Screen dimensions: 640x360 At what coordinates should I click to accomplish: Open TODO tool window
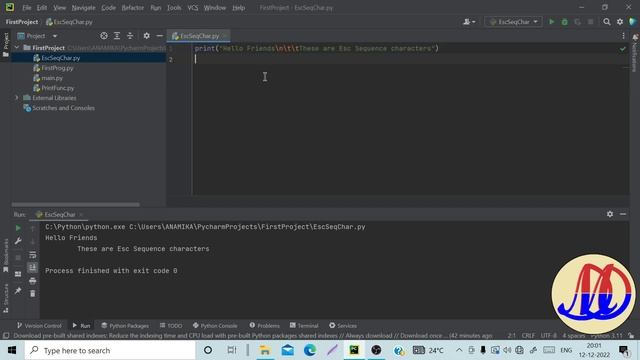(171, 325)
